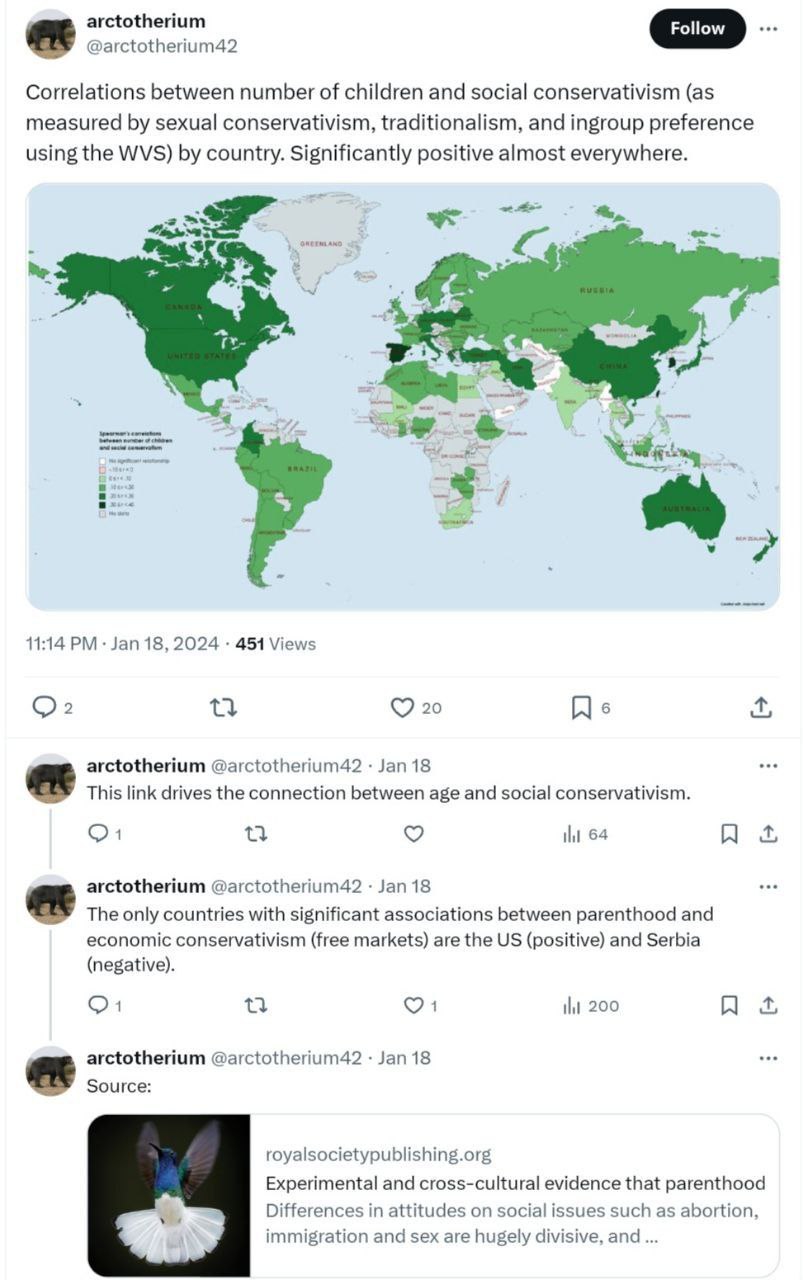The height and width of the screenshot is (1280, 803).
Task: Open the @arctotherium42 handle in header
Action: pos(162,46)
